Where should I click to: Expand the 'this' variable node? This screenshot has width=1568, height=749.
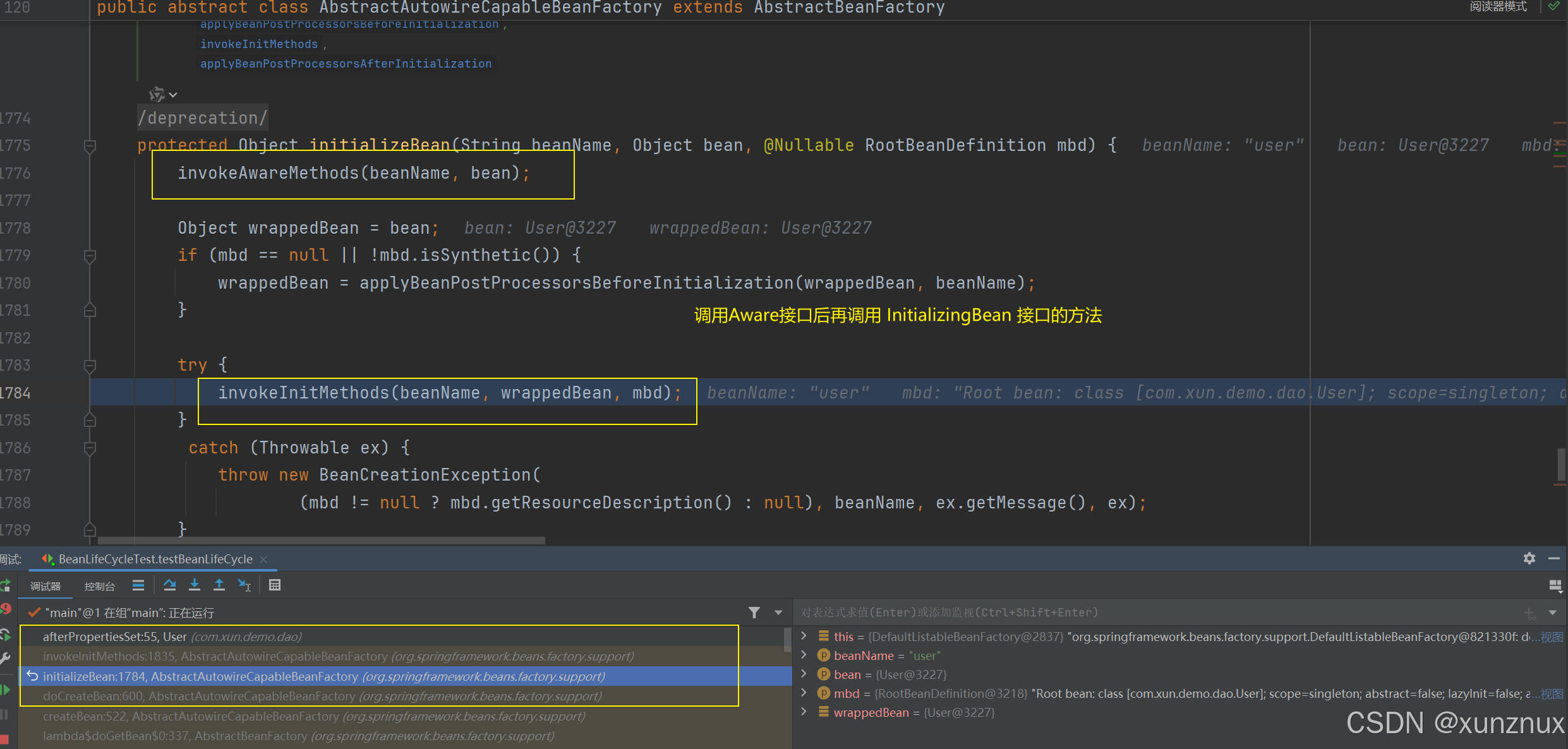[804, 636]
